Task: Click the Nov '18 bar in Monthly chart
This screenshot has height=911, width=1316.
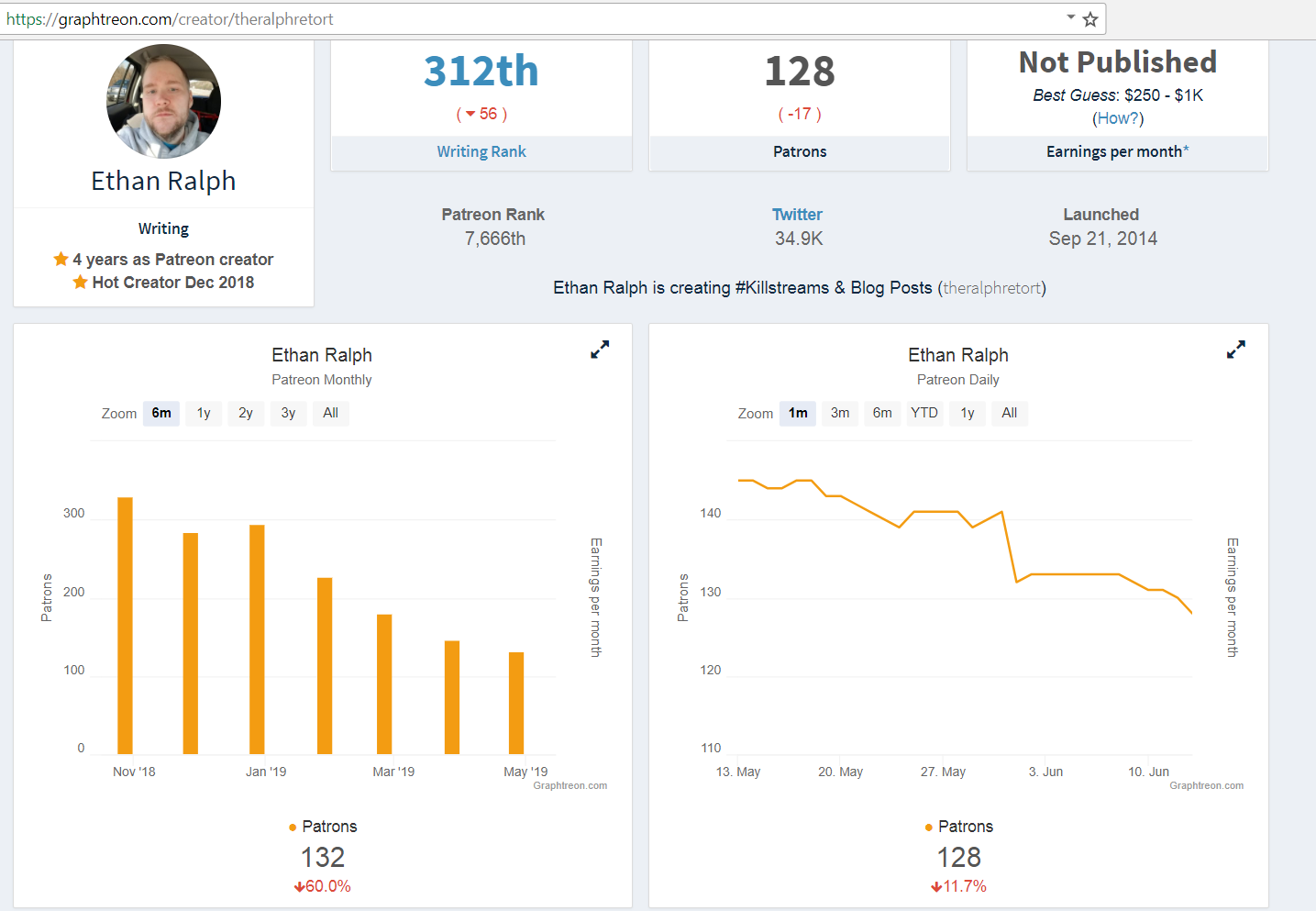Action: 125,626
